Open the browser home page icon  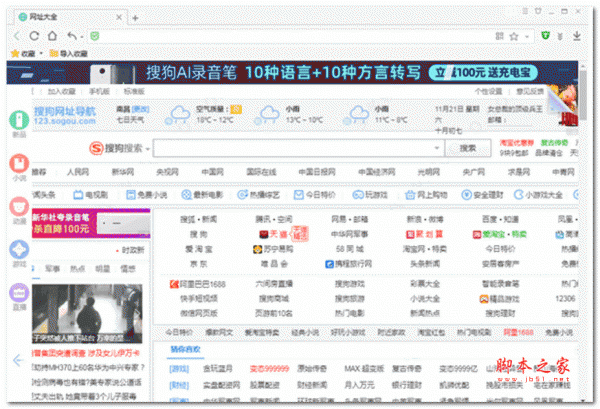coord(52,36)
